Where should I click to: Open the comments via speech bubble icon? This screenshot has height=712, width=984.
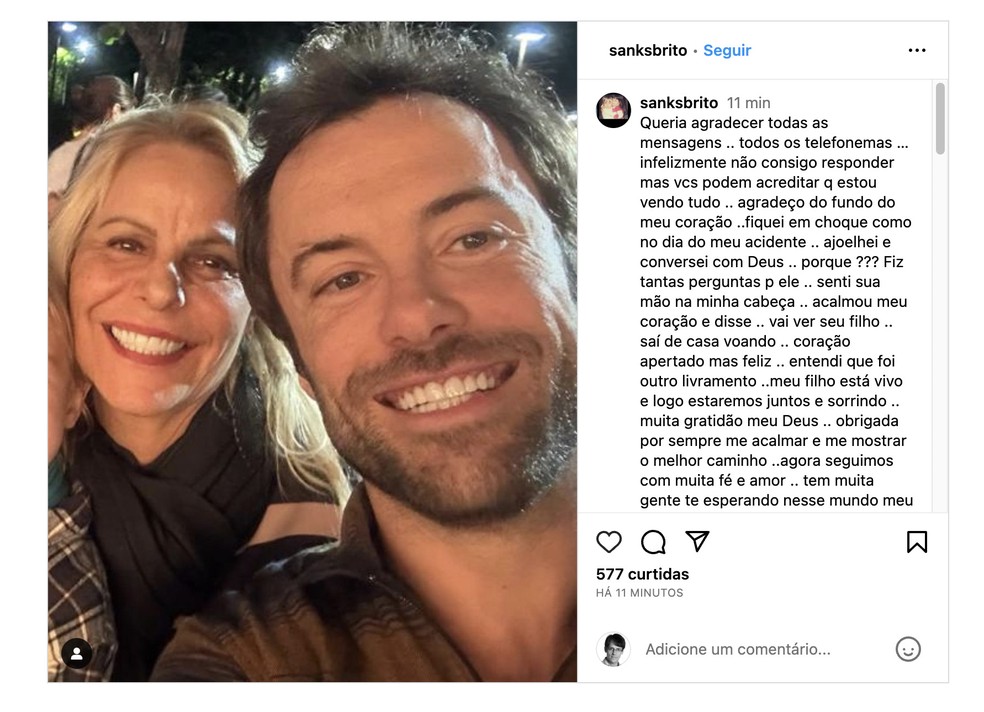click(x=654, y=540)
